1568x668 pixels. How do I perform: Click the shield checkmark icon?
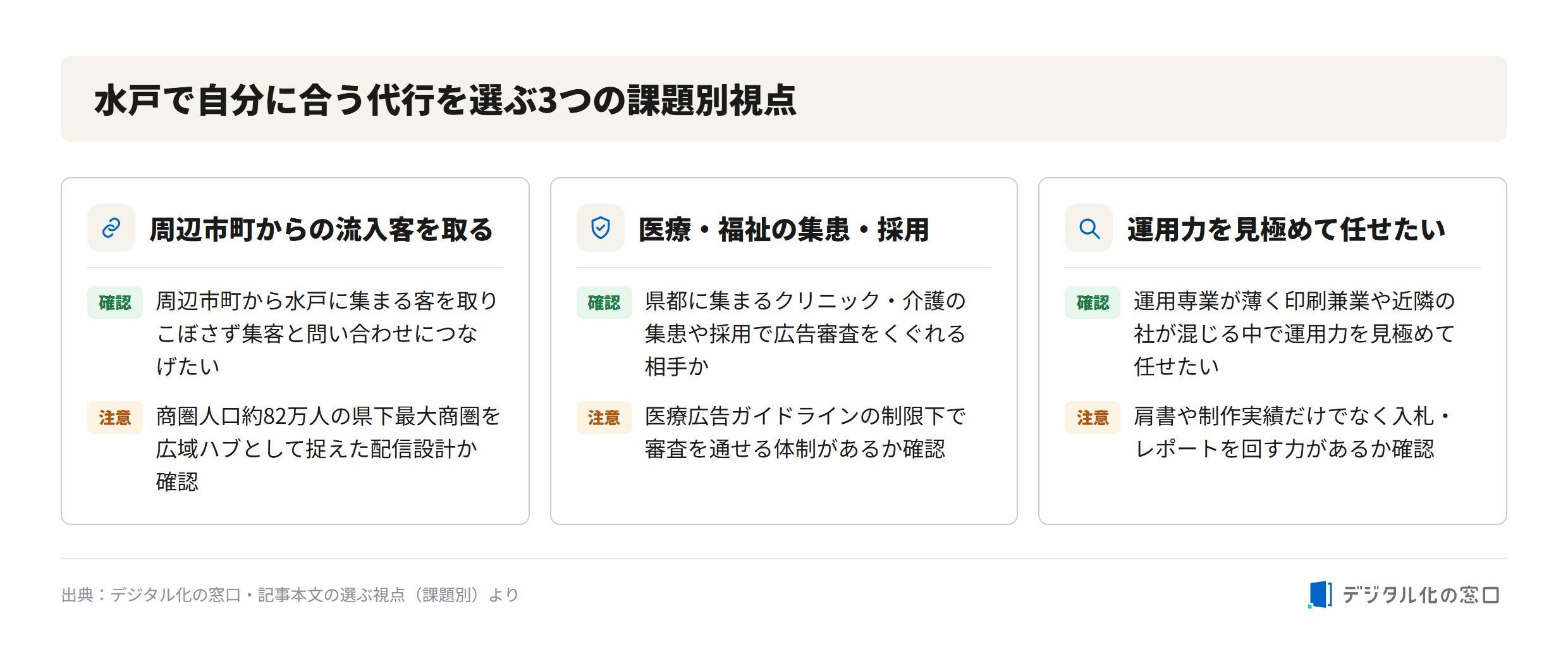coord(600,228)
